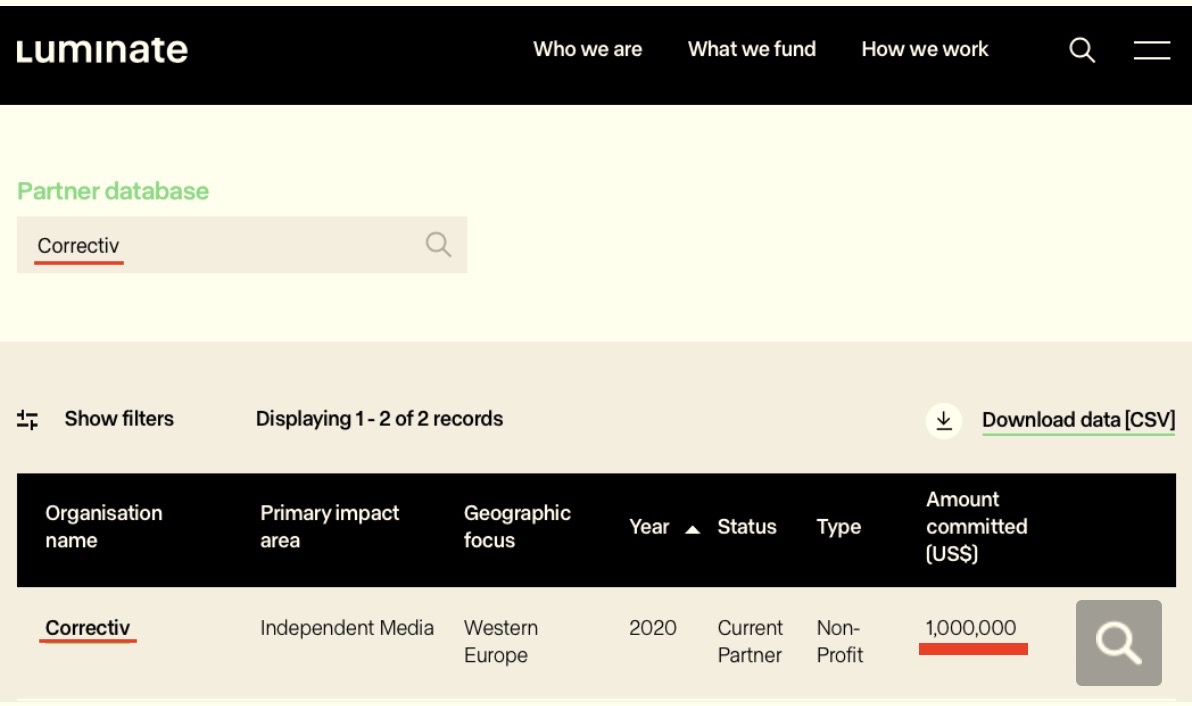The width and height of the screenshot is (1192, 706).
Task: Select the Current Partner status cell
Action: [750, 641]
